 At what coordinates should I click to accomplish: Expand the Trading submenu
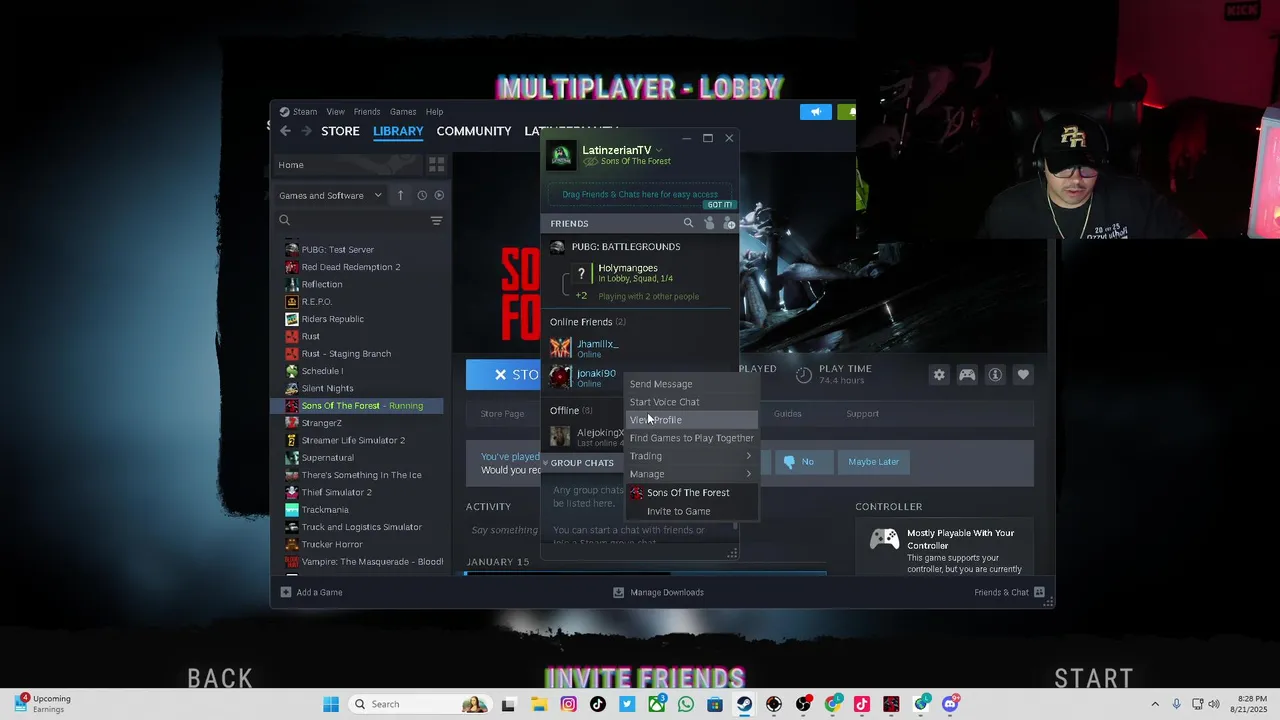coord(691,456)
